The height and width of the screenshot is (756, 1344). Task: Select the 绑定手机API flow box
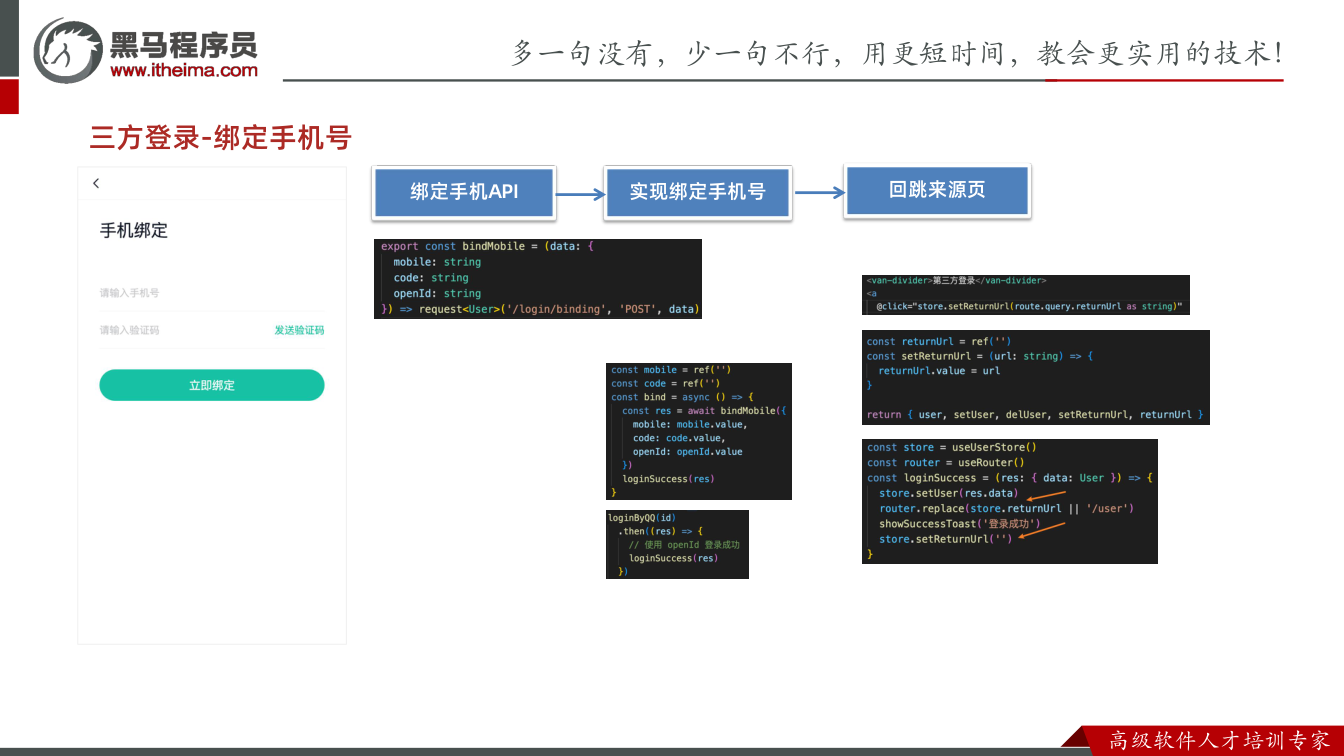click(464, 192)
